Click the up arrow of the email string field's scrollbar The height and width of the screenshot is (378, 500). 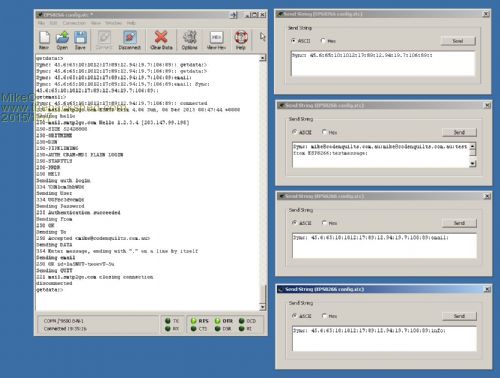(473, 146)
